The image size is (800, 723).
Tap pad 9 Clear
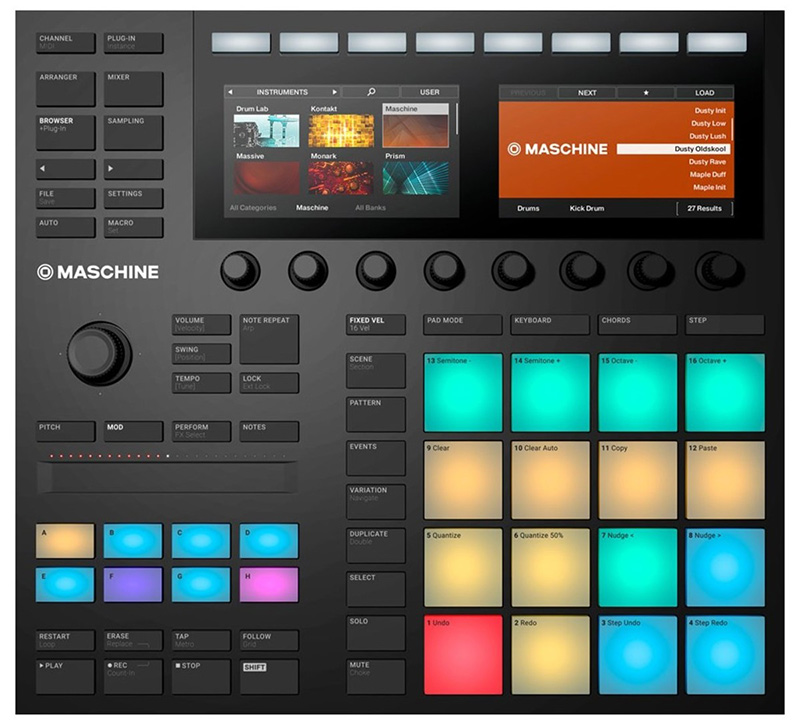click(x=463, y=480)
